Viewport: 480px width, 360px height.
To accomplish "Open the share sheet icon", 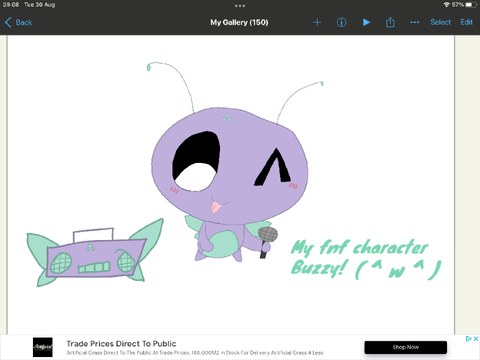I will point(390,22).
